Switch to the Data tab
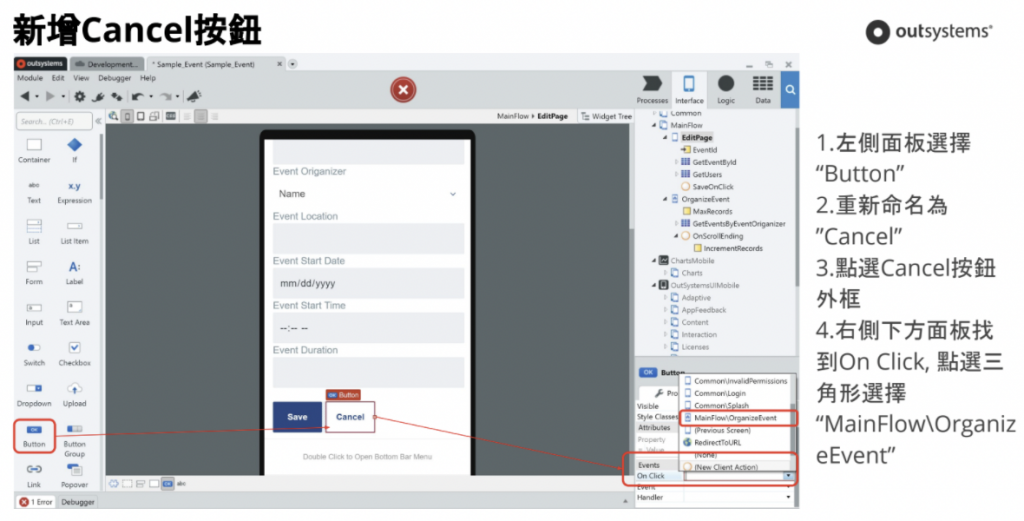Screen dimensions: 1024x521 pyautogui.click(x=762, y=89)
